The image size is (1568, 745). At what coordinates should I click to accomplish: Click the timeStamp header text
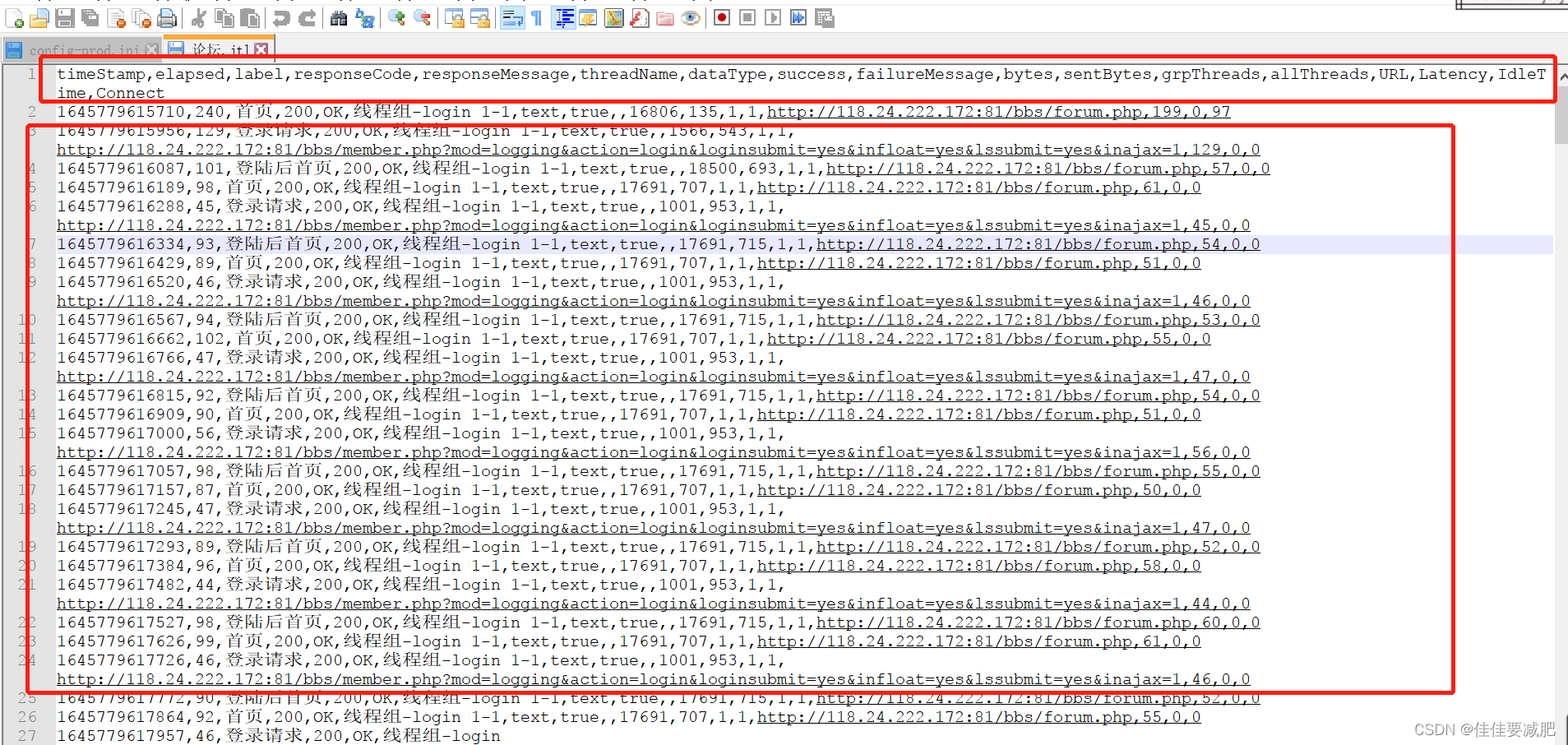(101, 74)
